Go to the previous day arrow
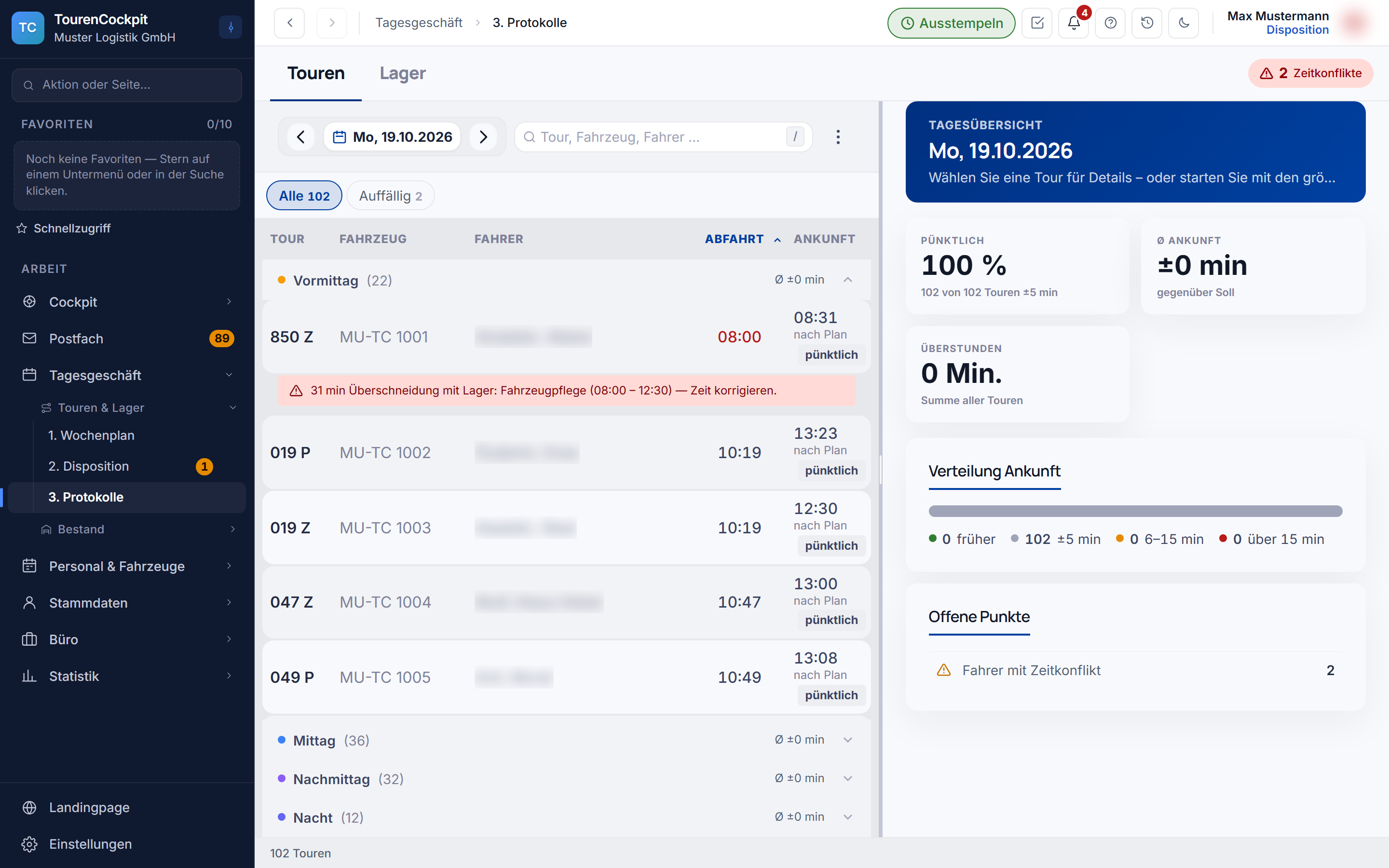 coord(301,136)
